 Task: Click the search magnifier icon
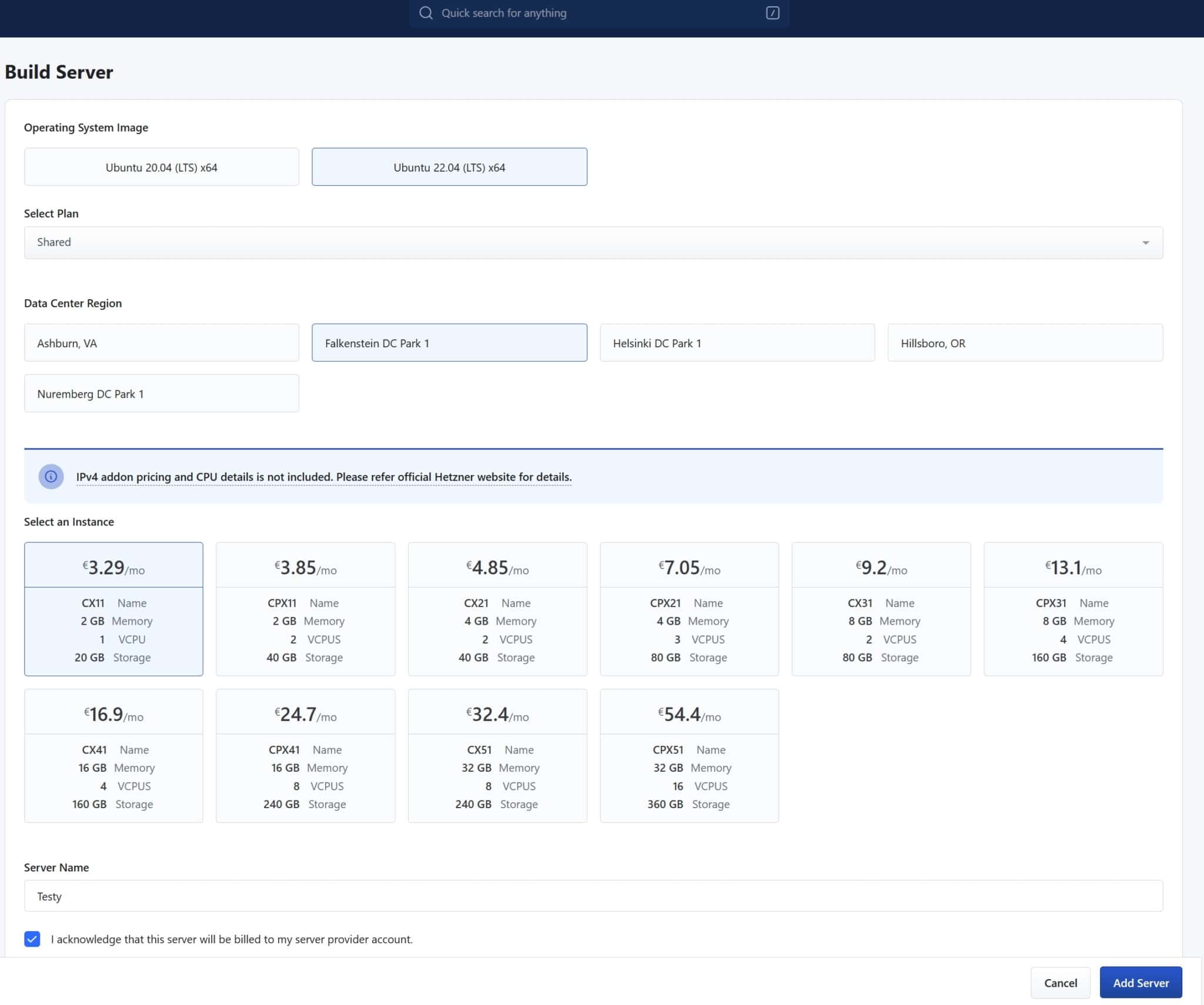[x=426, y=13]
